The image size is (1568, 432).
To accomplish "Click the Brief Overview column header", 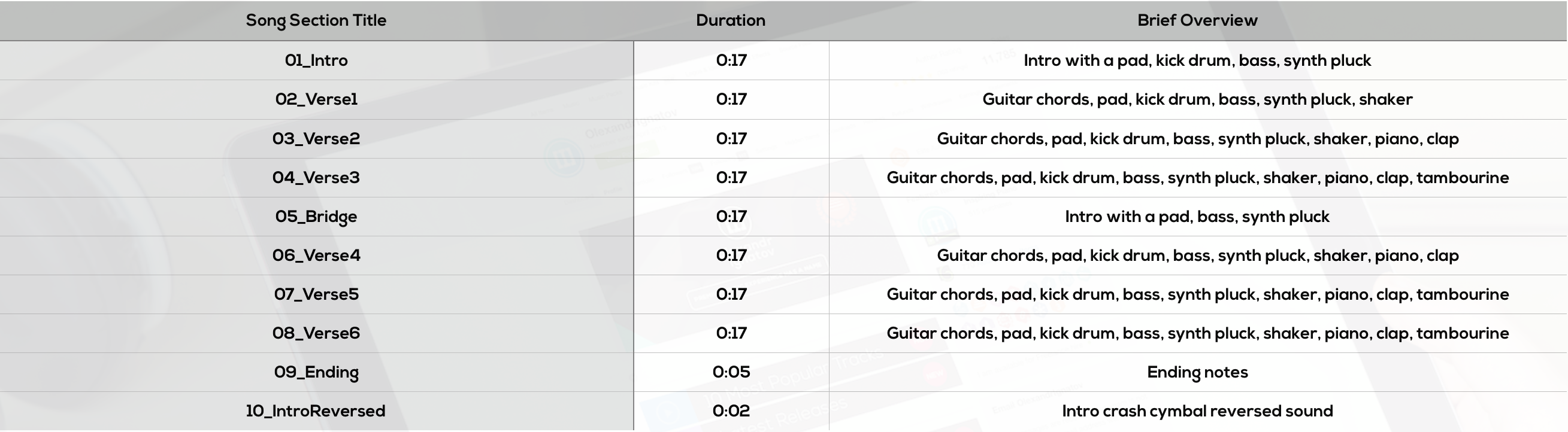I will click(x=1197, y=20).
